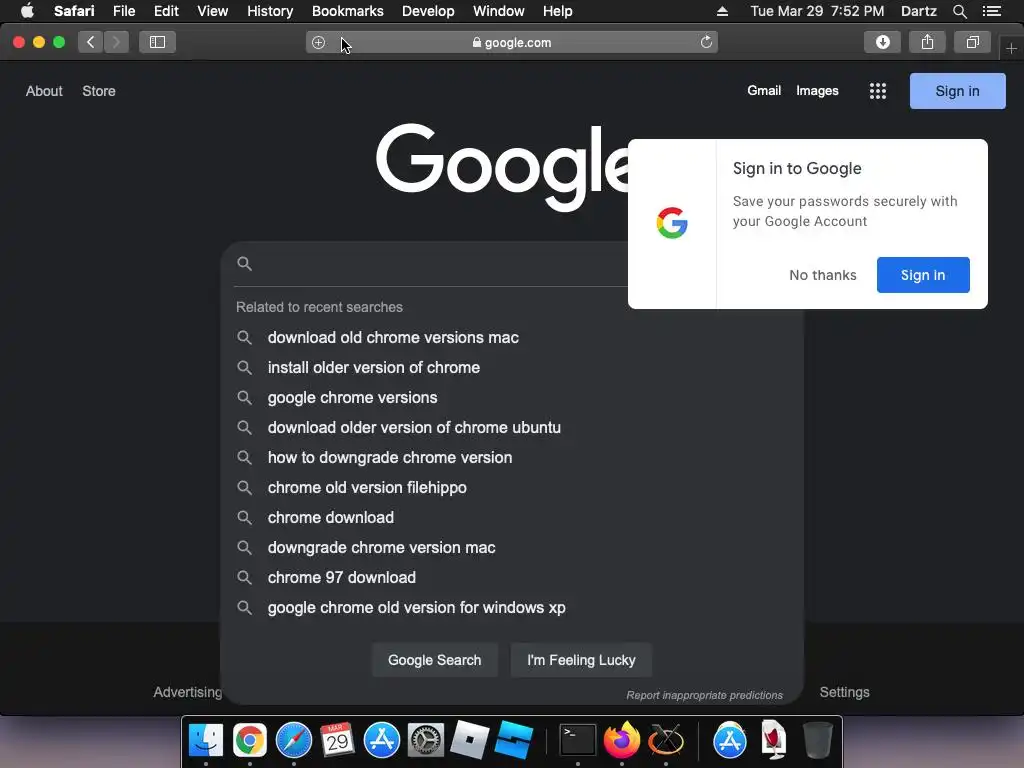Open Calendar from the Dock
The width and height of the screenshot is (1024, 768).
pos(338,740)
